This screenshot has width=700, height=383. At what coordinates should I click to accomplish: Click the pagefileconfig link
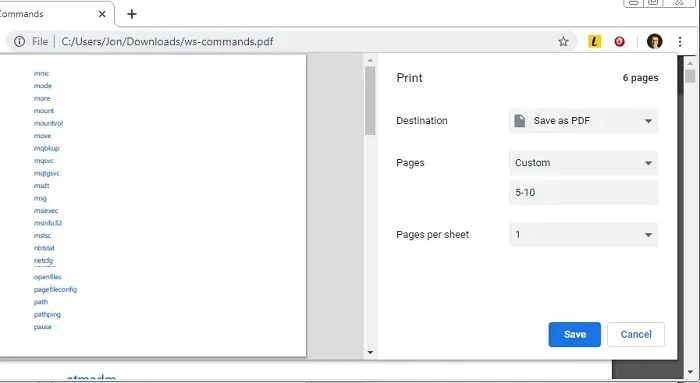[x=55, y=289]
